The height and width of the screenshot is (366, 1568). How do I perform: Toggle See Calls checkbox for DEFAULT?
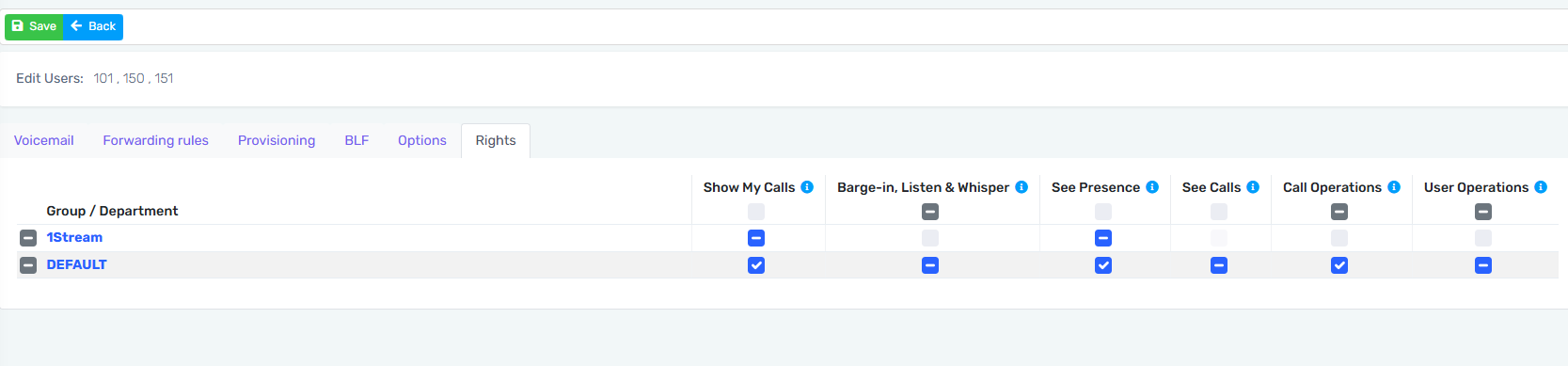click(x=1219, y=265)
